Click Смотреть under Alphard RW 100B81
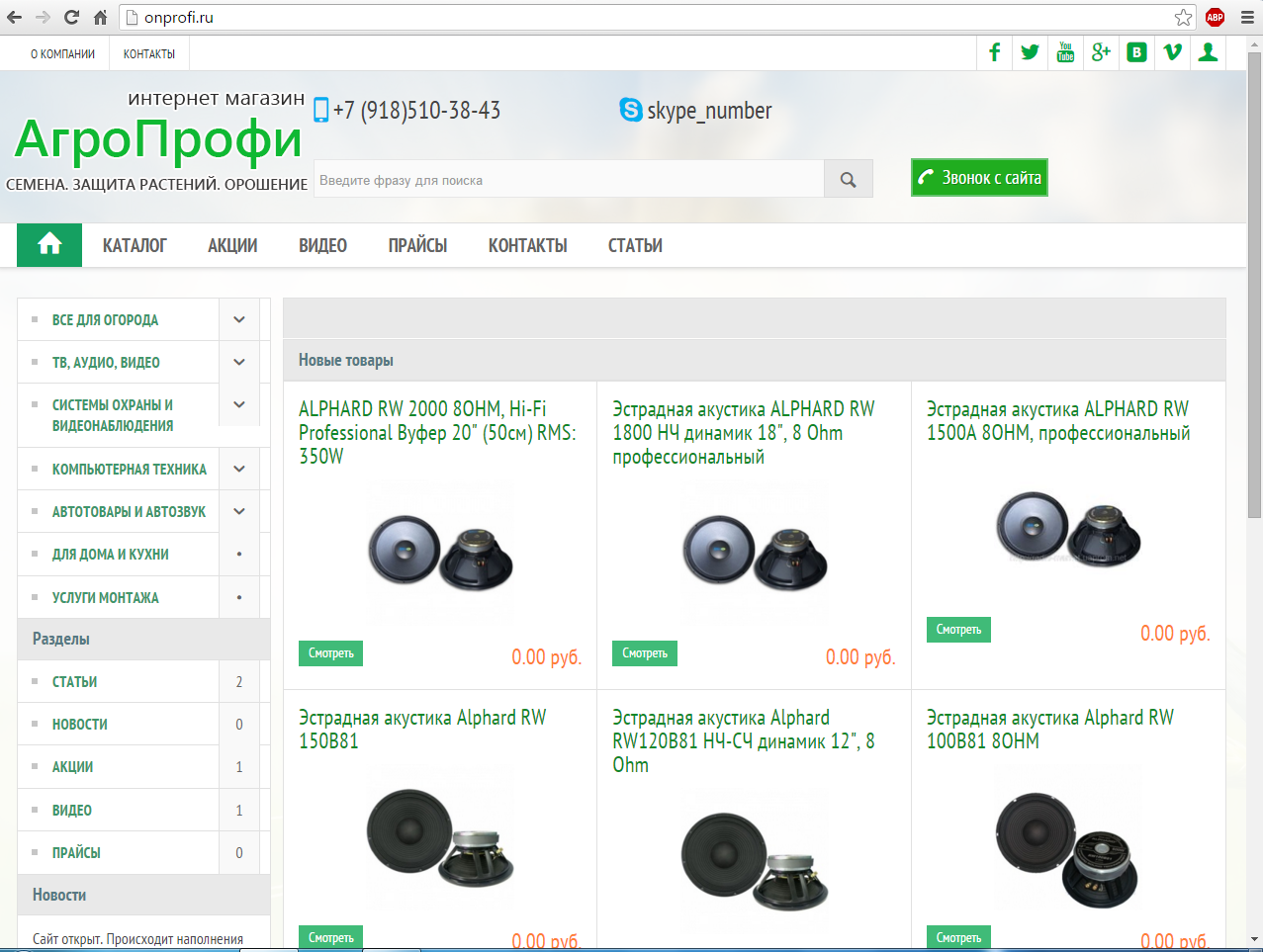Image resolution: width=1263 pixels, height=952 pixels. pos(958,937)
